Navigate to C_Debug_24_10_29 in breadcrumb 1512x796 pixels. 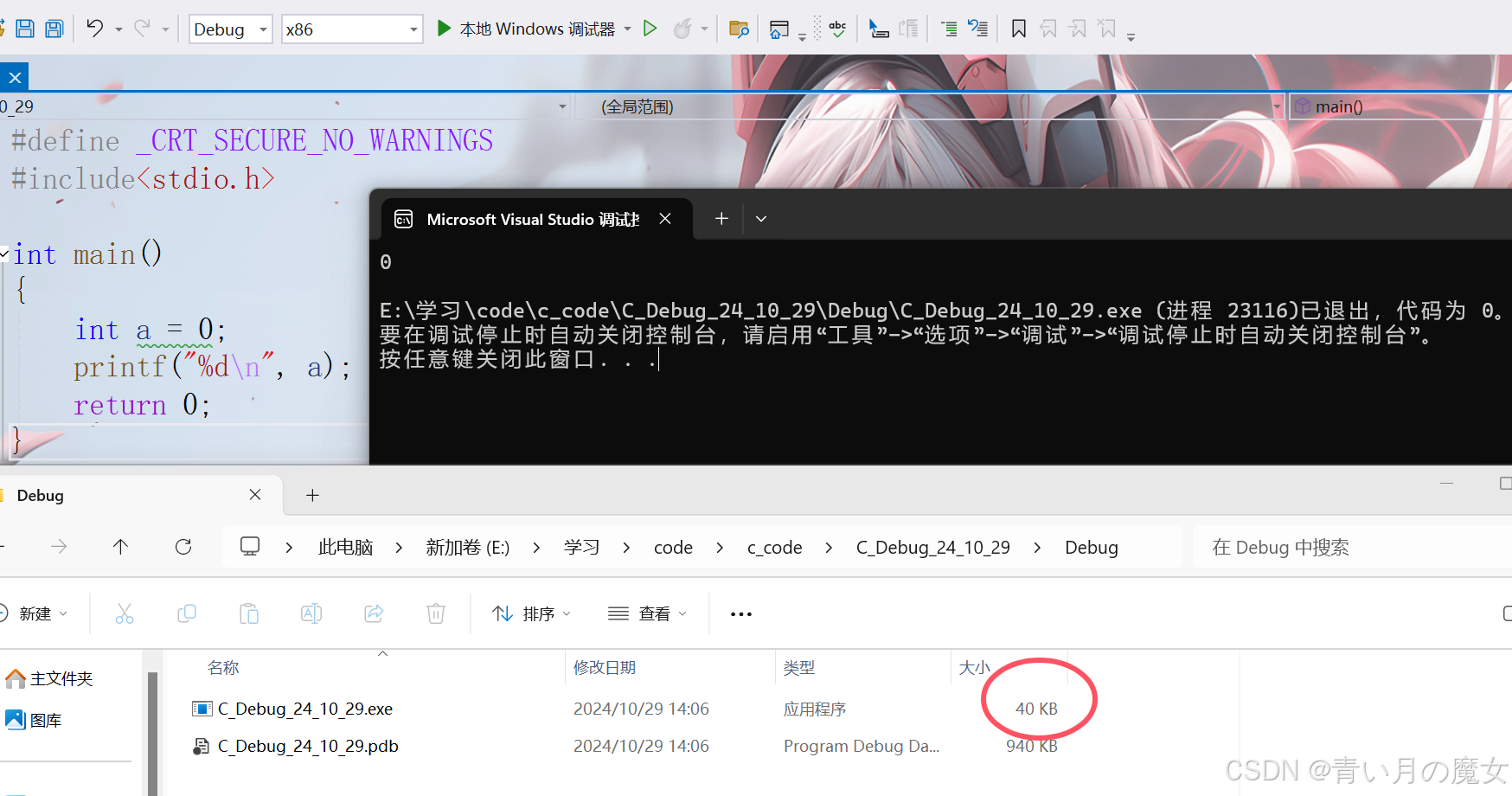coord(933,547)
